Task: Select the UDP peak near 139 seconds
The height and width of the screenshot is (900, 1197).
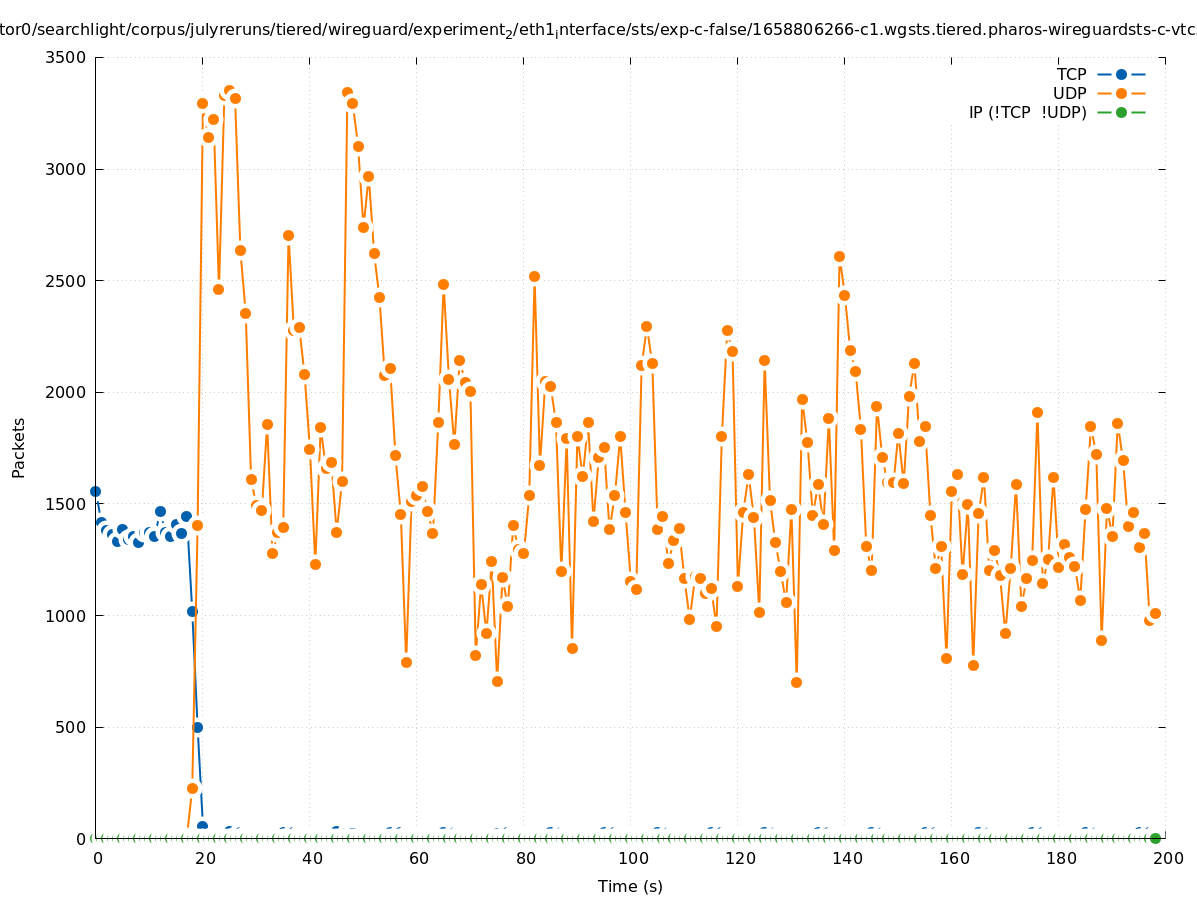Action: (839, 257)
